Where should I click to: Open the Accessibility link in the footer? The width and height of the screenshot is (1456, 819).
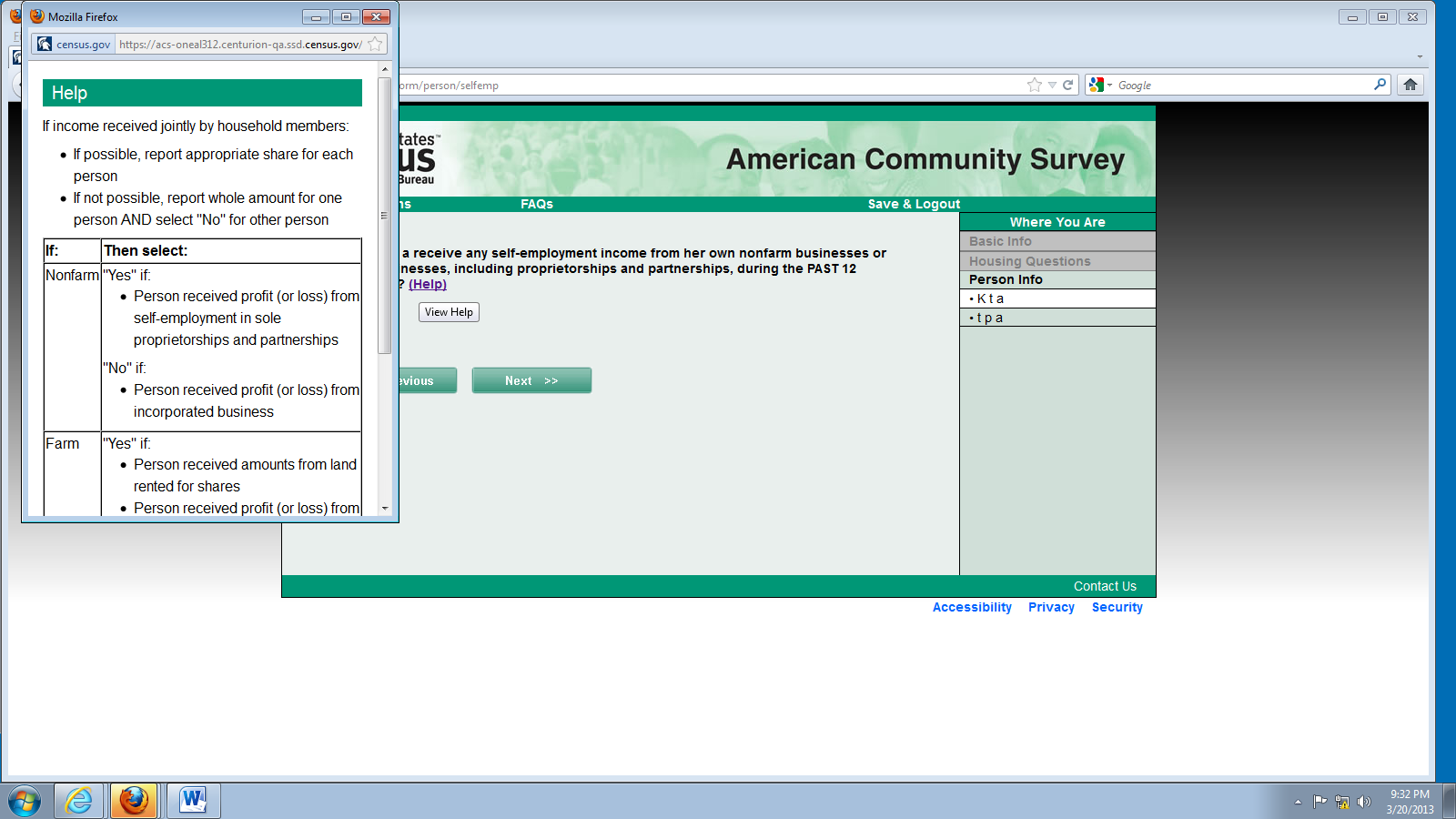tap(972, 607)
